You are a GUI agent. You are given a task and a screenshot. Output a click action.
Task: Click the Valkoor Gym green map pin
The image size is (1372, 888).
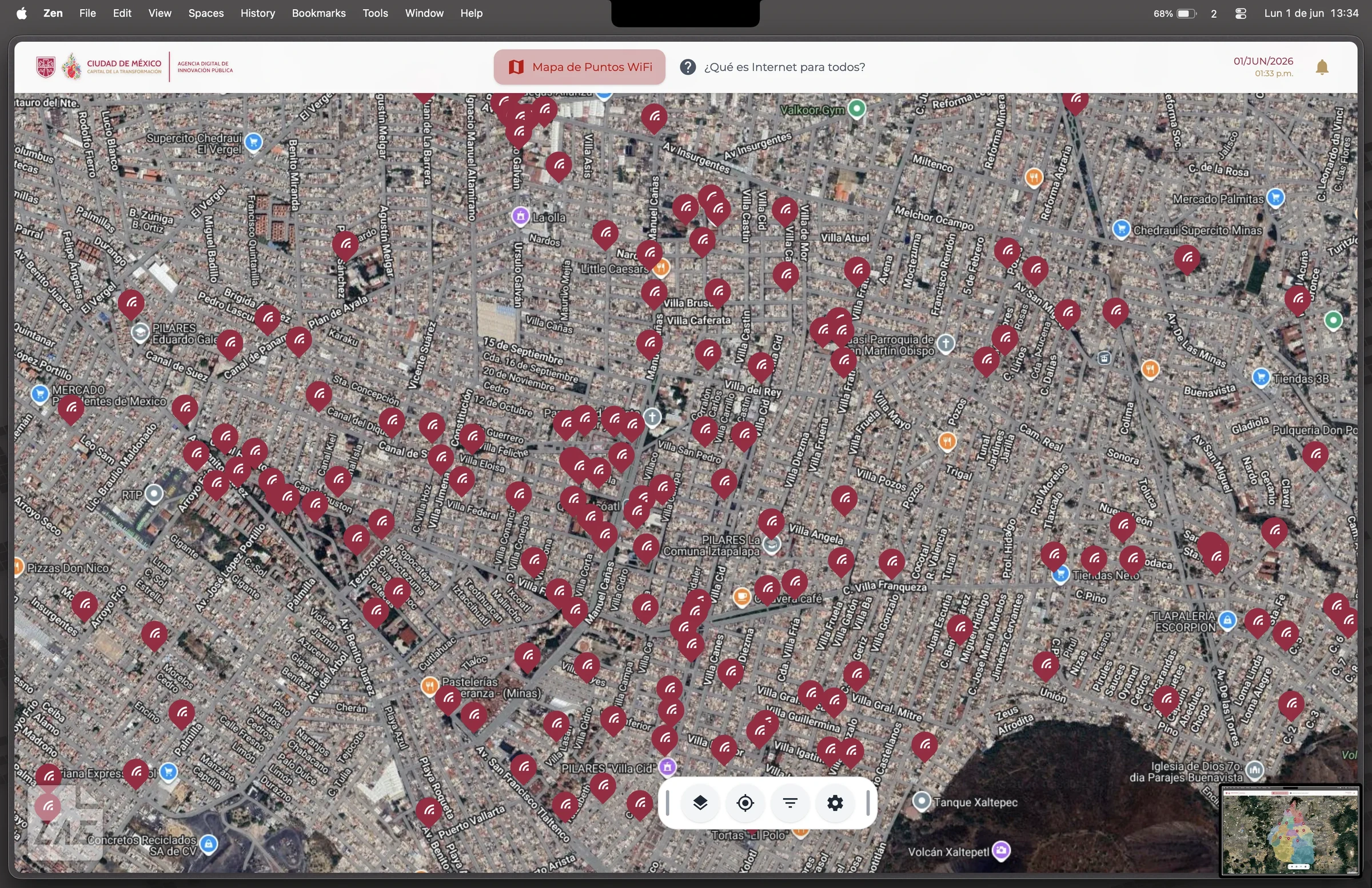856,109
